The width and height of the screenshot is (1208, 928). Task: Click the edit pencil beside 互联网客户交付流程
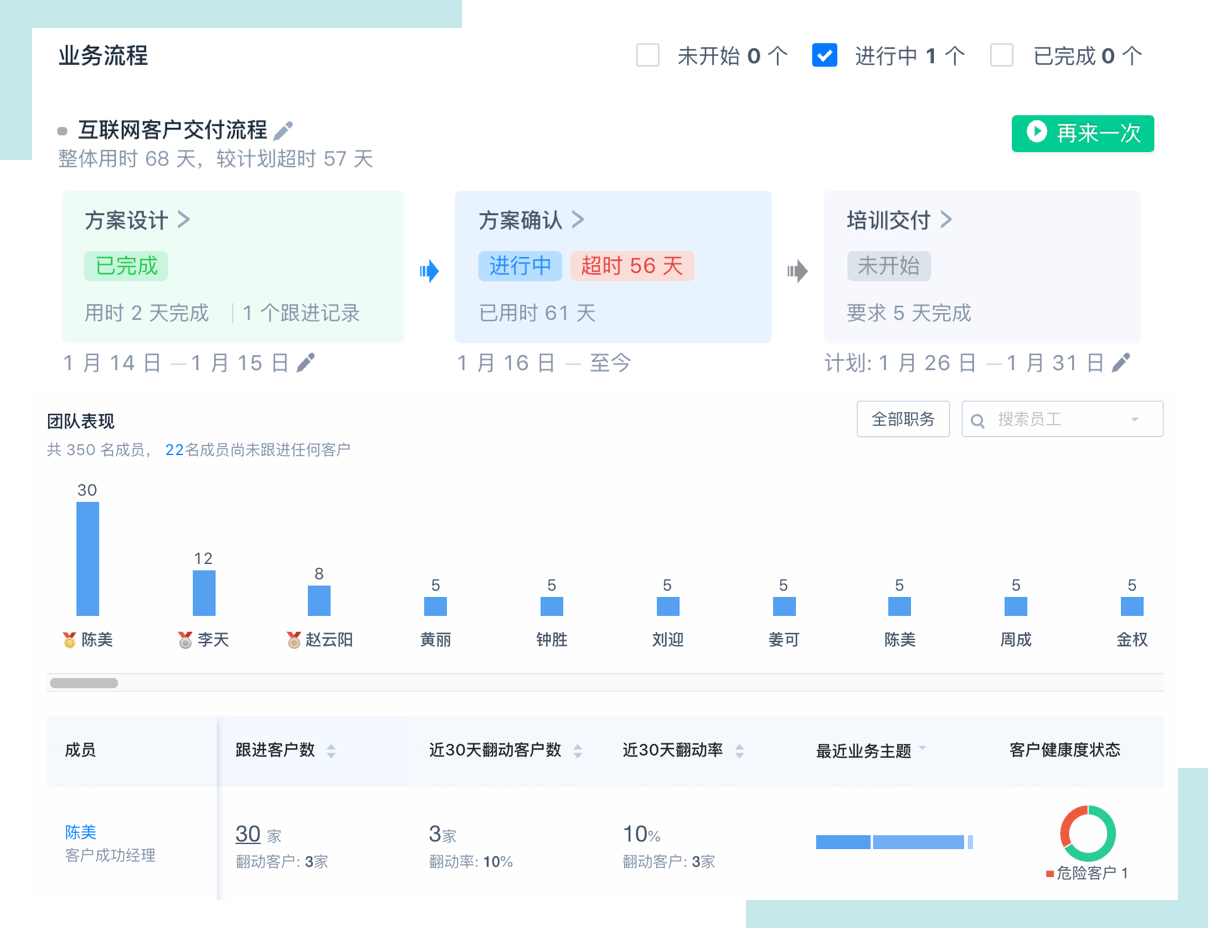coord(284,130)
